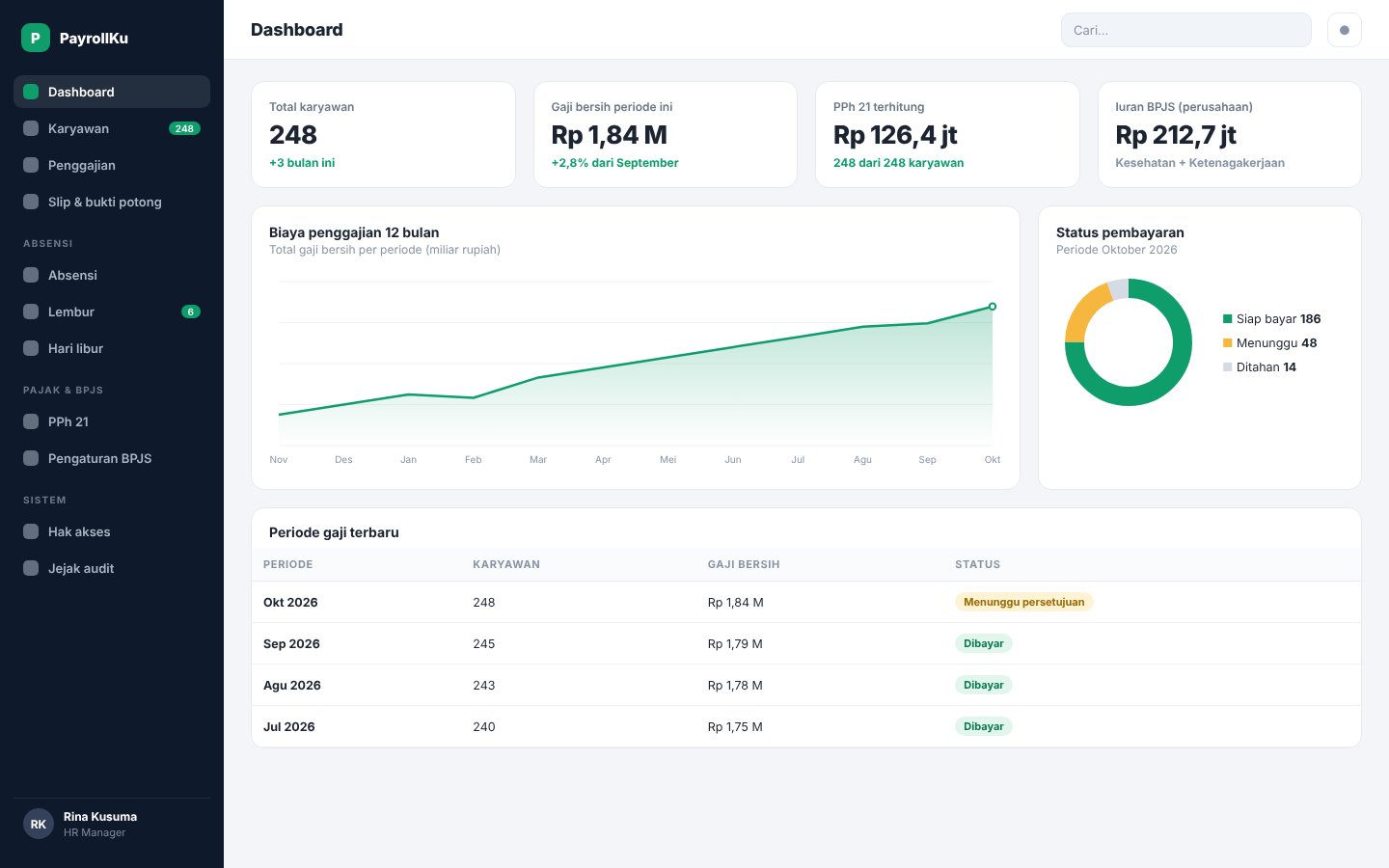Click the Penggajian sidebar icon
The width and height of the screenshot is (1389, 868).
tap(31, 165)
